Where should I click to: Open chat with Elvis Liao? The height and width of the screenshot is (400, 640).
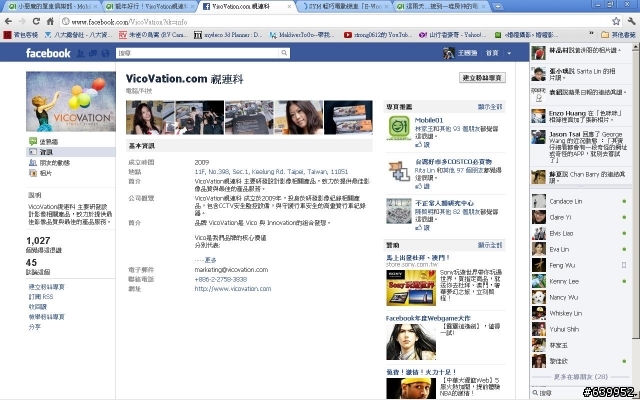pyautogui.click(x=580, y=233)
